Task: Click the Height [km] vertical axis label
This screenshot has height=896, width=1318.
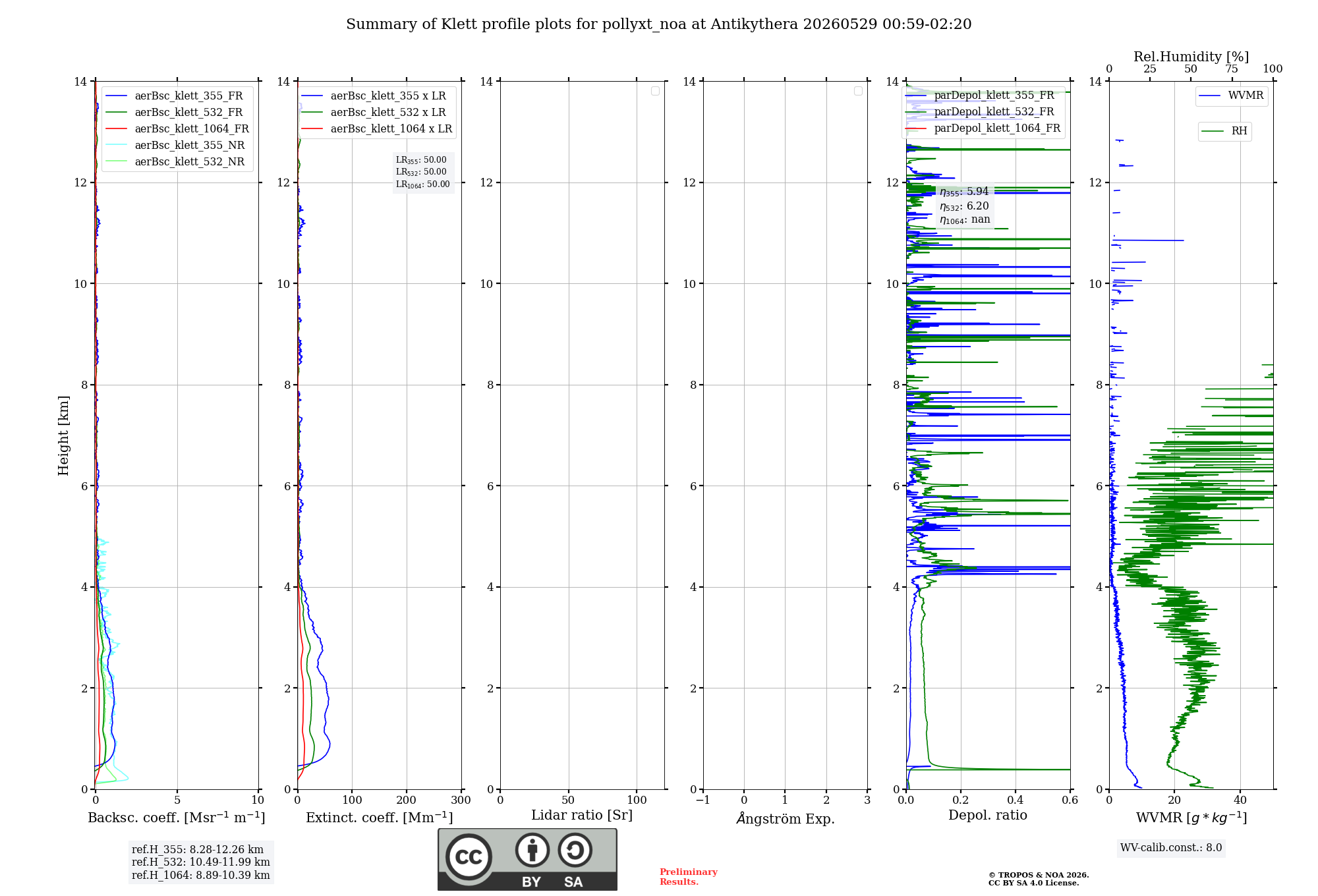Action: pos(63,435)
